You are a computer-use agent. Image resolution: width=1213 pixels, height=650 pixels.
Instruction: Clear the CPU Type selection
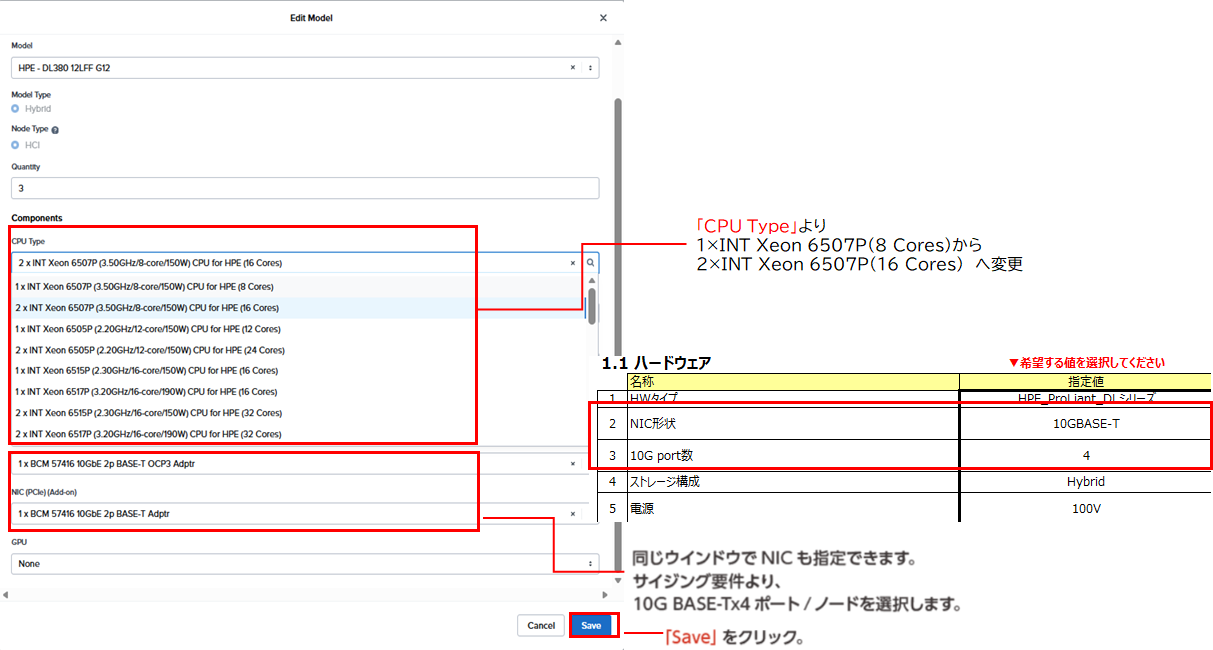[573, 263]
